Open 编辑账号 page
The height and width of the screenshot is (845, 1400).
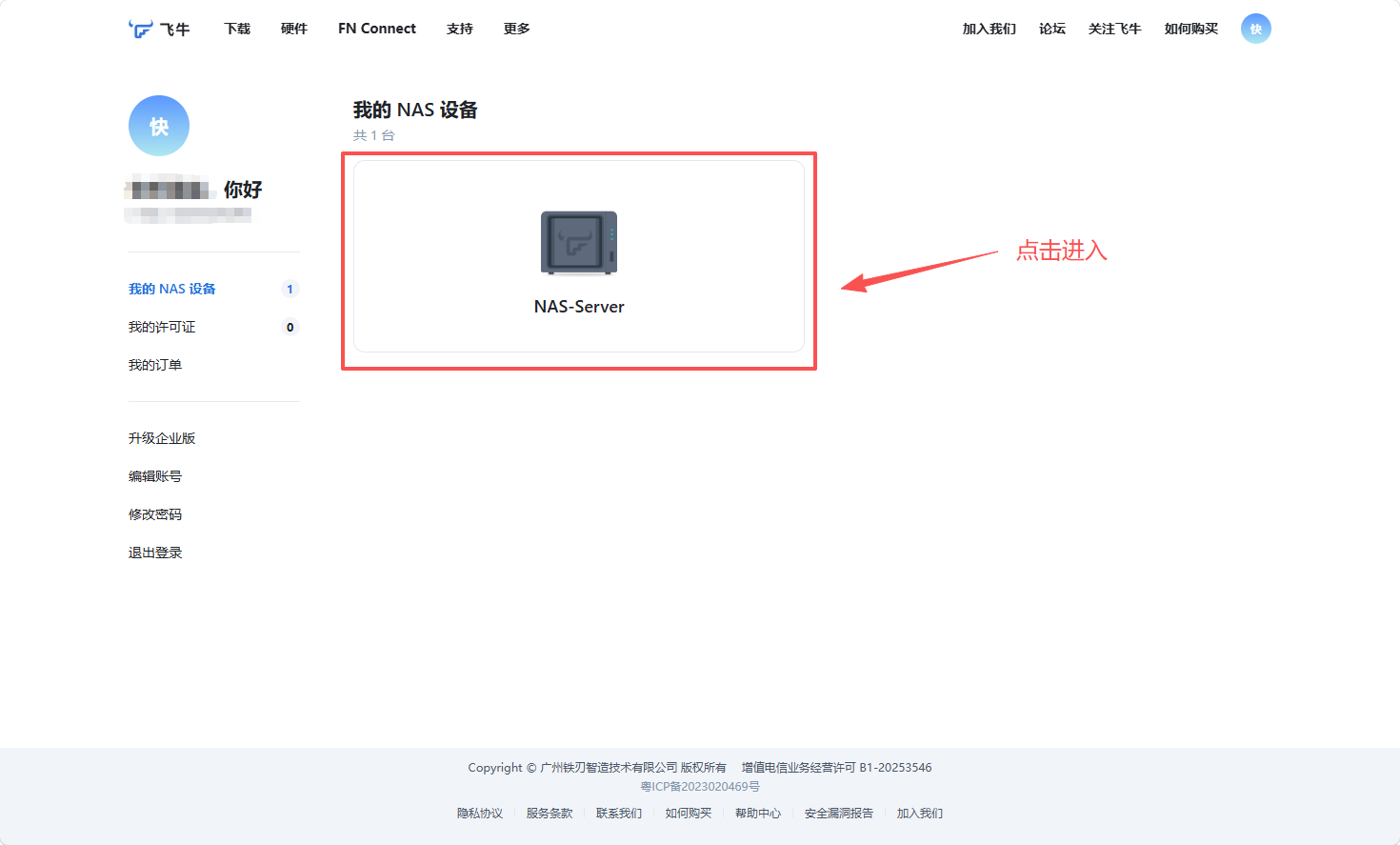pos(155,476)
